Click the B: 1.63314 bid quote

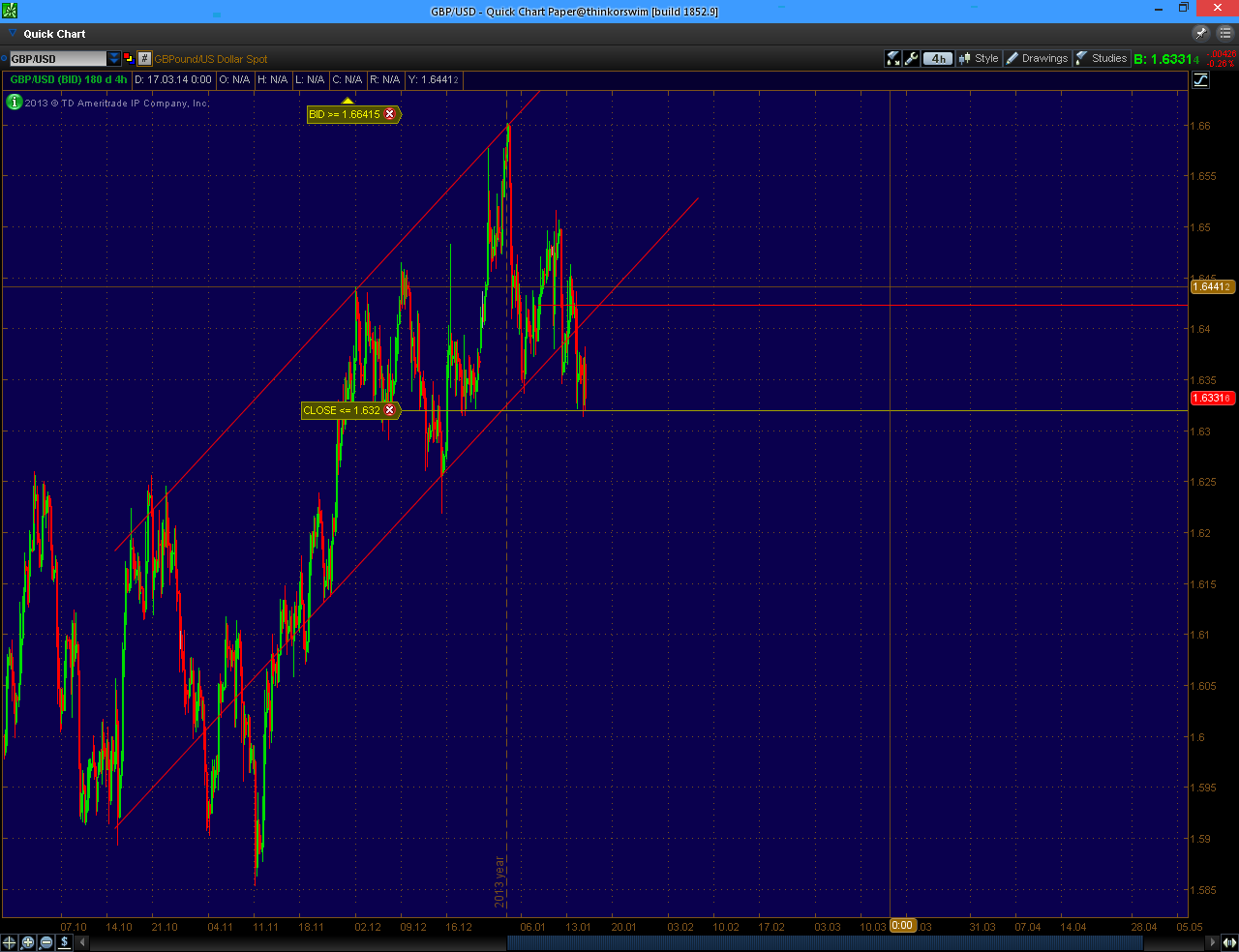1166,59
